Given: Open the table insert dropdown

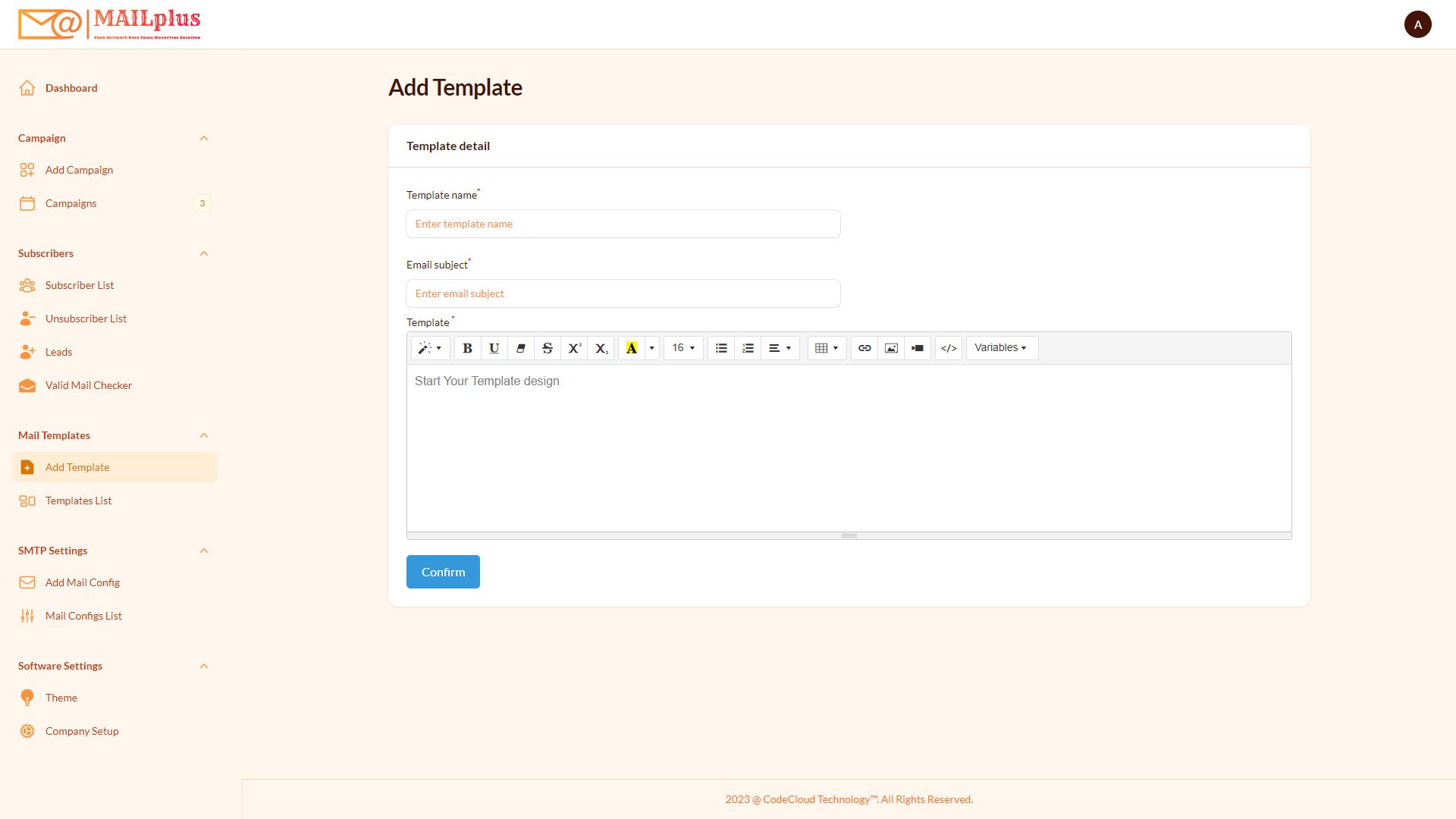Looking at the screenshot, I should tap(826, 348).
